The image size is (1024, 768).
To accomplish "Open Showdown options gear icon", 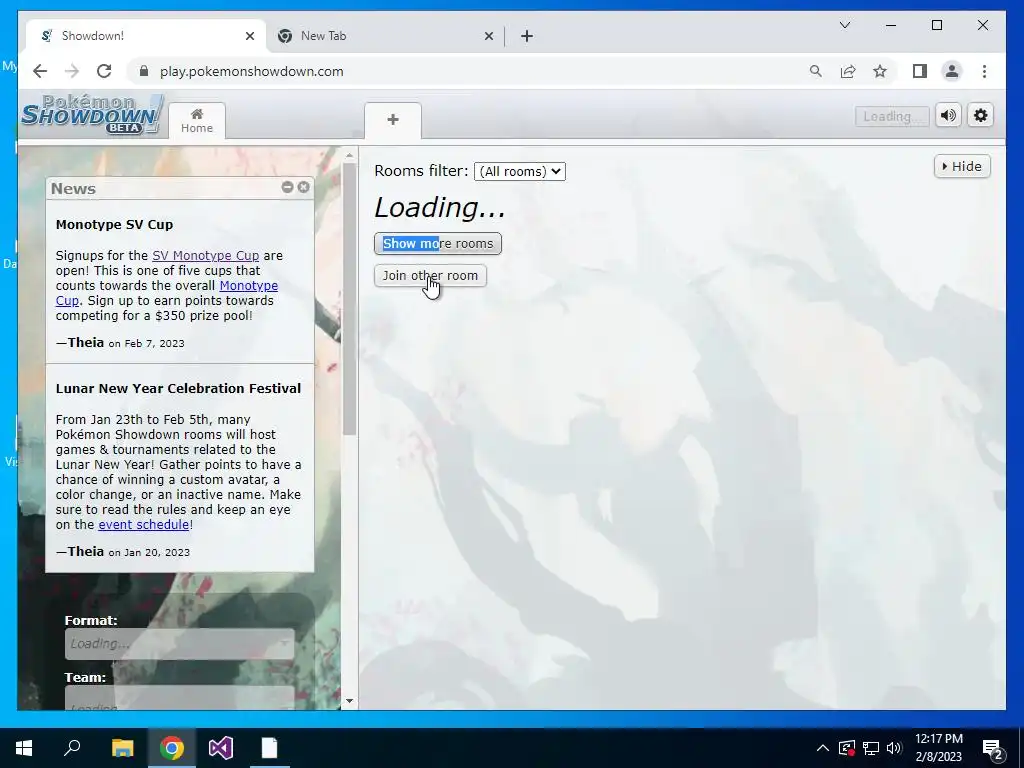I will [x=980, y=116].
